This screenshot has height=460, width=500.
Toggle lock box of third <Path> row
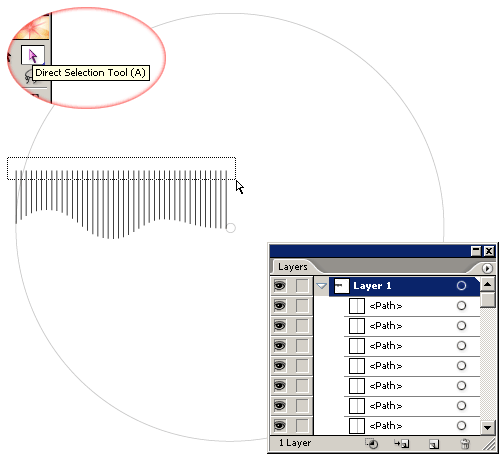pos(302,346)
